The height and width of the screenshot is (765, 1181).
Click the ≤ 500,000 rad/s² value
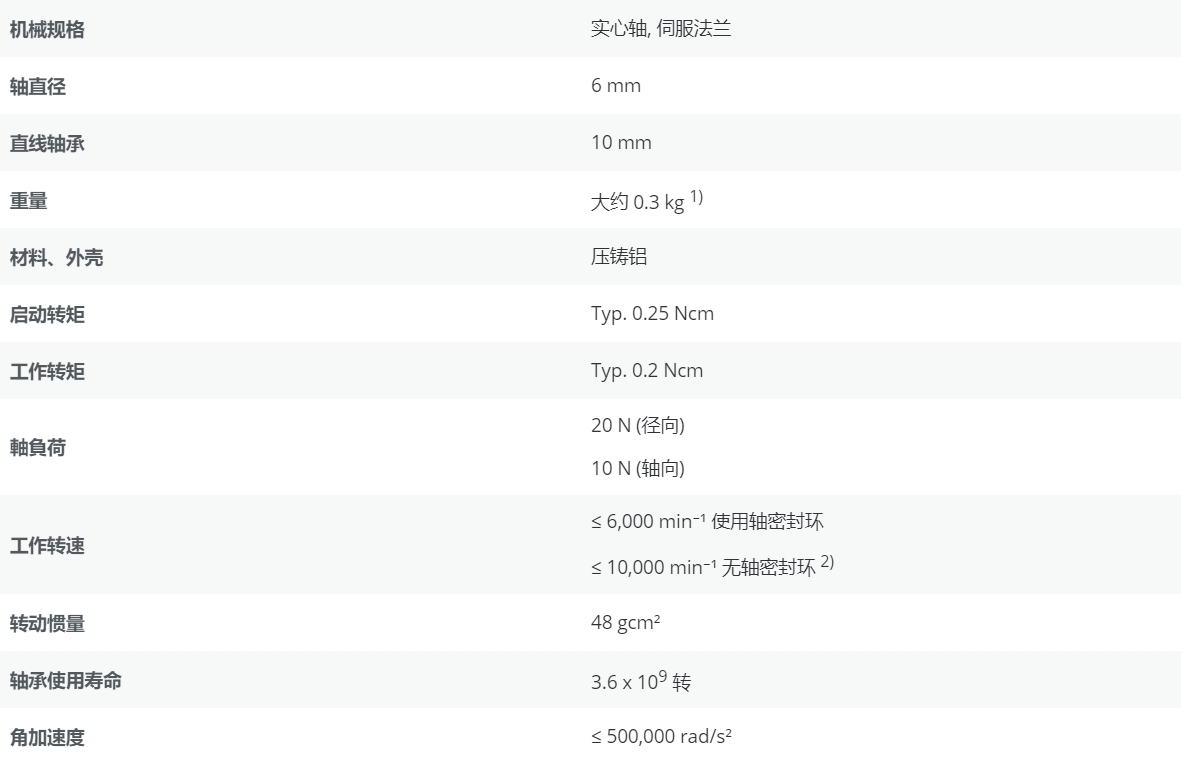[660, 737]
